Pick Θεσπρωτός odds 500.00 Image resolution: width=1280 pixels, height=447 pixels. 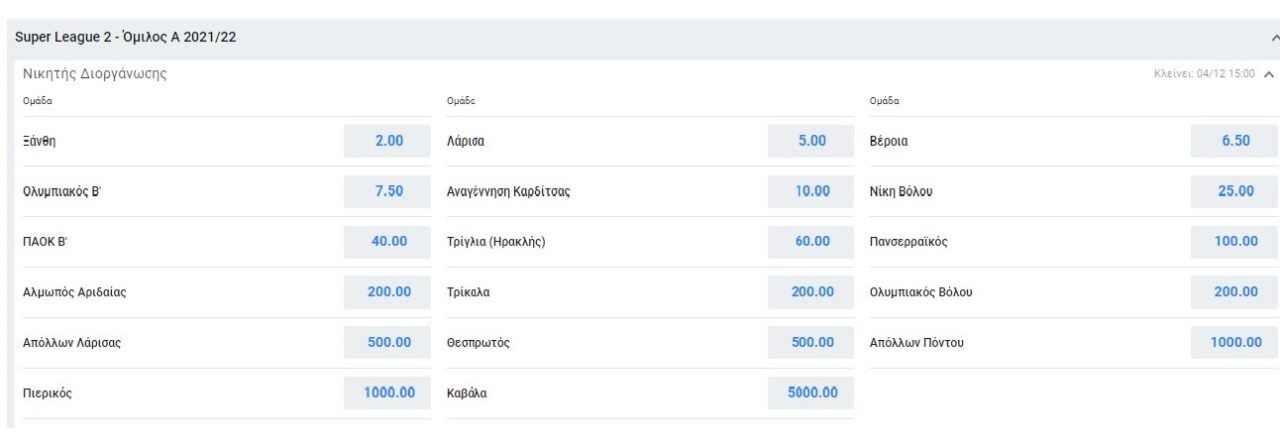[x=811, y=342]
